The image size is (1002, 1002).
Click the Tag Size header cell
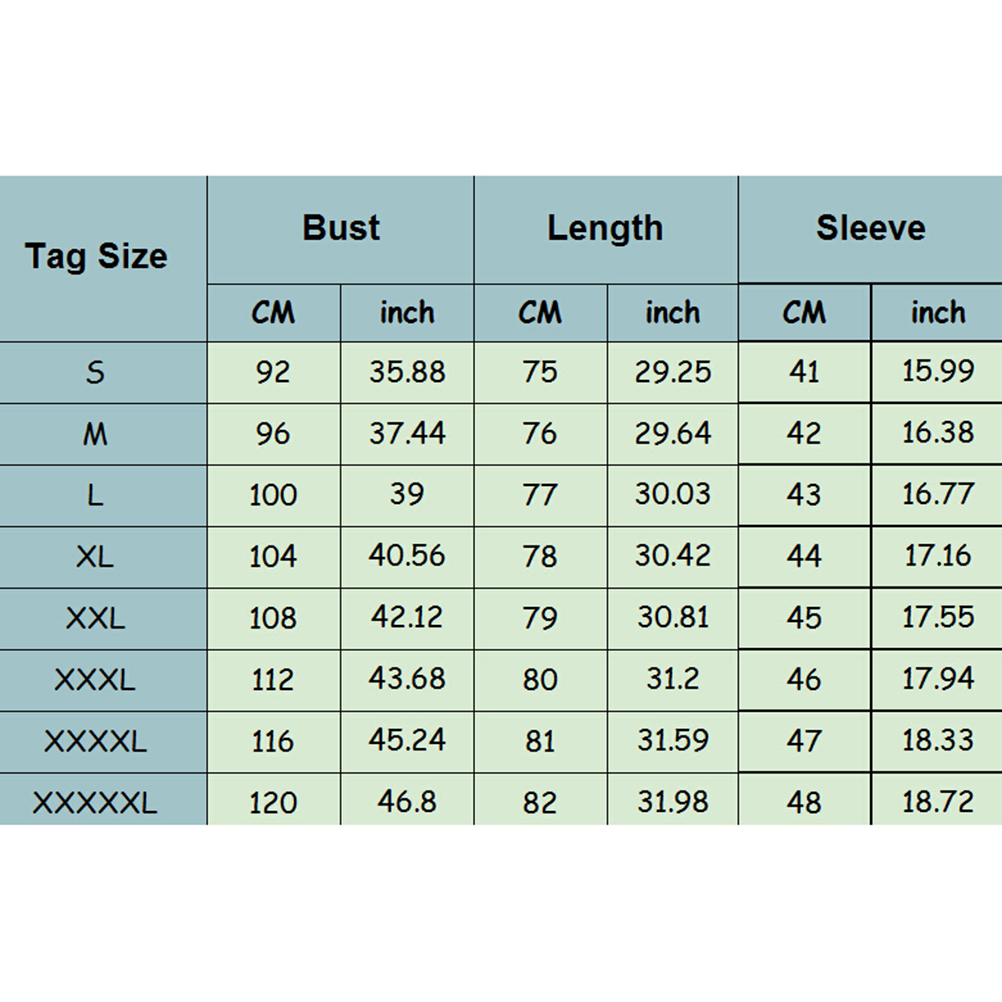click(x=96, y=257)
